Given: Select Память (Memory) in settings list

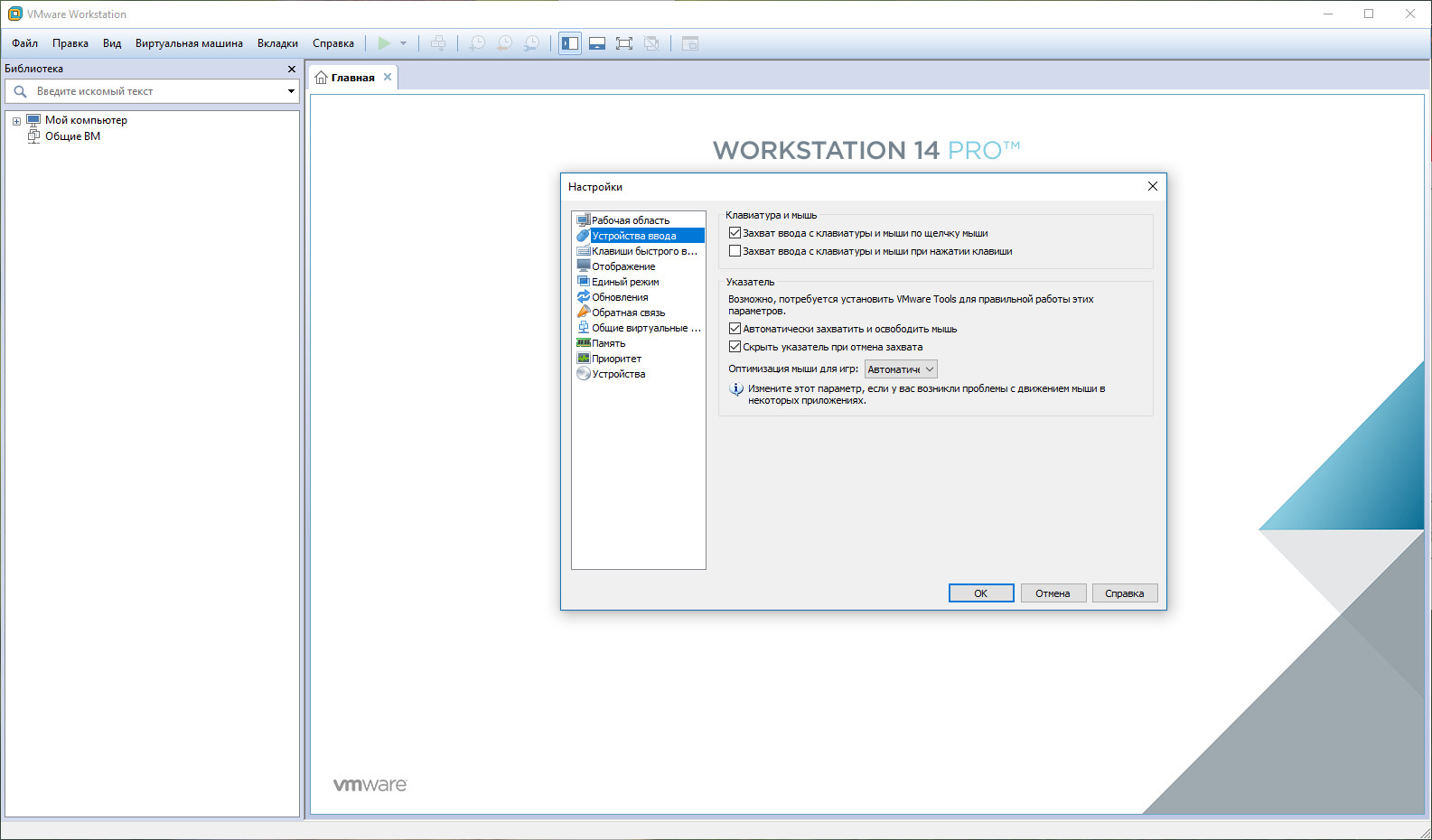Looking at the screenshot, I should click(608, 343).
